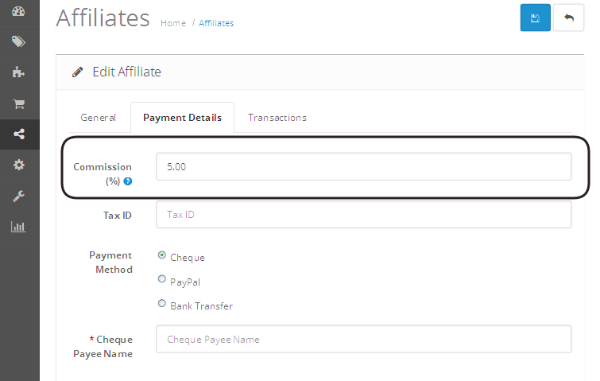This screenshot has height=381, width=600.
Task: Click the Commission help question icon
Action: (x=128, y=181)
